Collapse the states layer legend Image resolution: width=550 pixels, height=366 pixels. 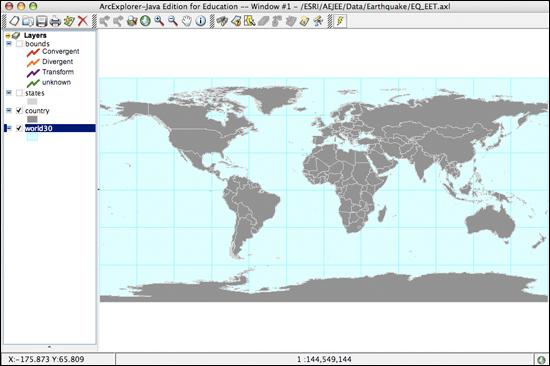tap(9, 93)
